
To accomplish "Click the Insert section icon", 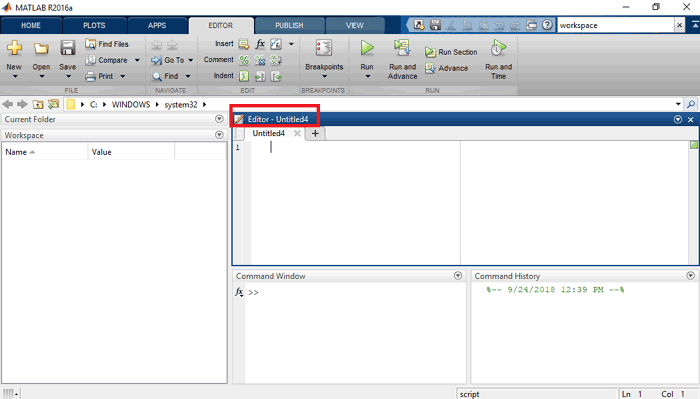I will pos(244,44).
